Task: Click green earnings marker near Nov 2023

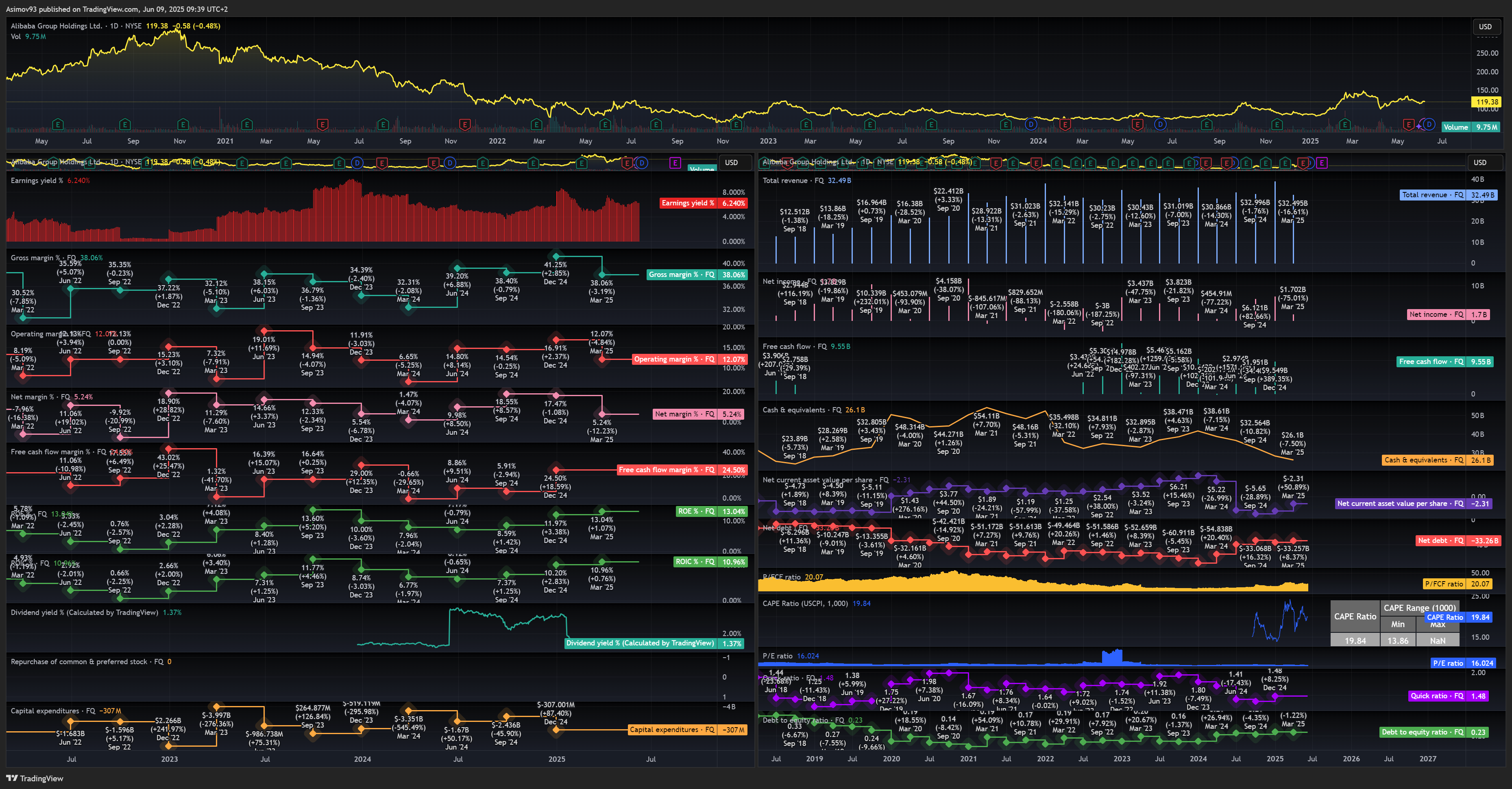Action: [1006, 124]
